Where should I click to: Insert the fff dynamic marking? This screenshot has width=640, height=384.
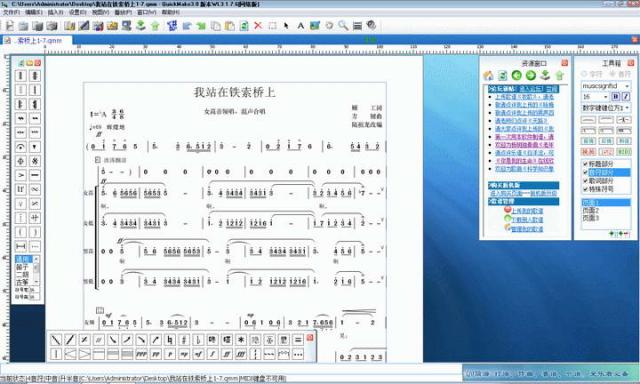click(x=241, y=354)
